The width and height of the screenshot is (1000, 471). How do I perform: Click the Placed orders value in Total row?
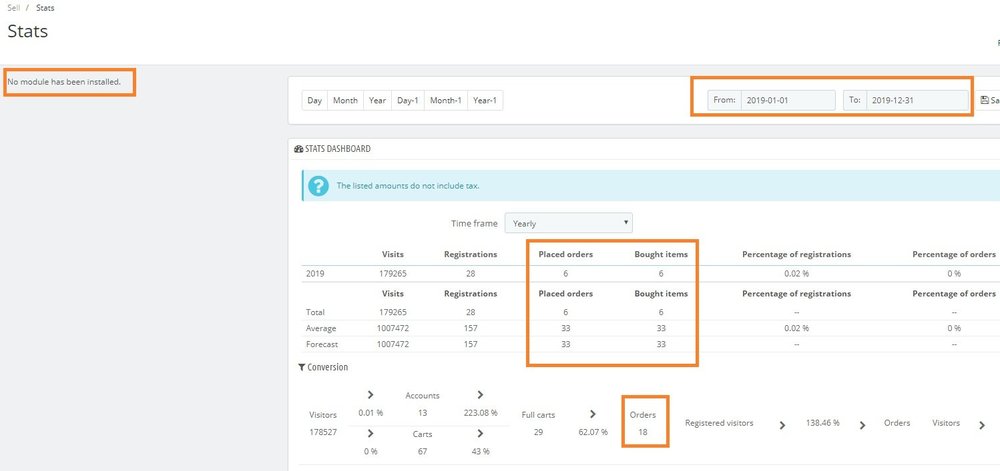[x=566, y=312]
